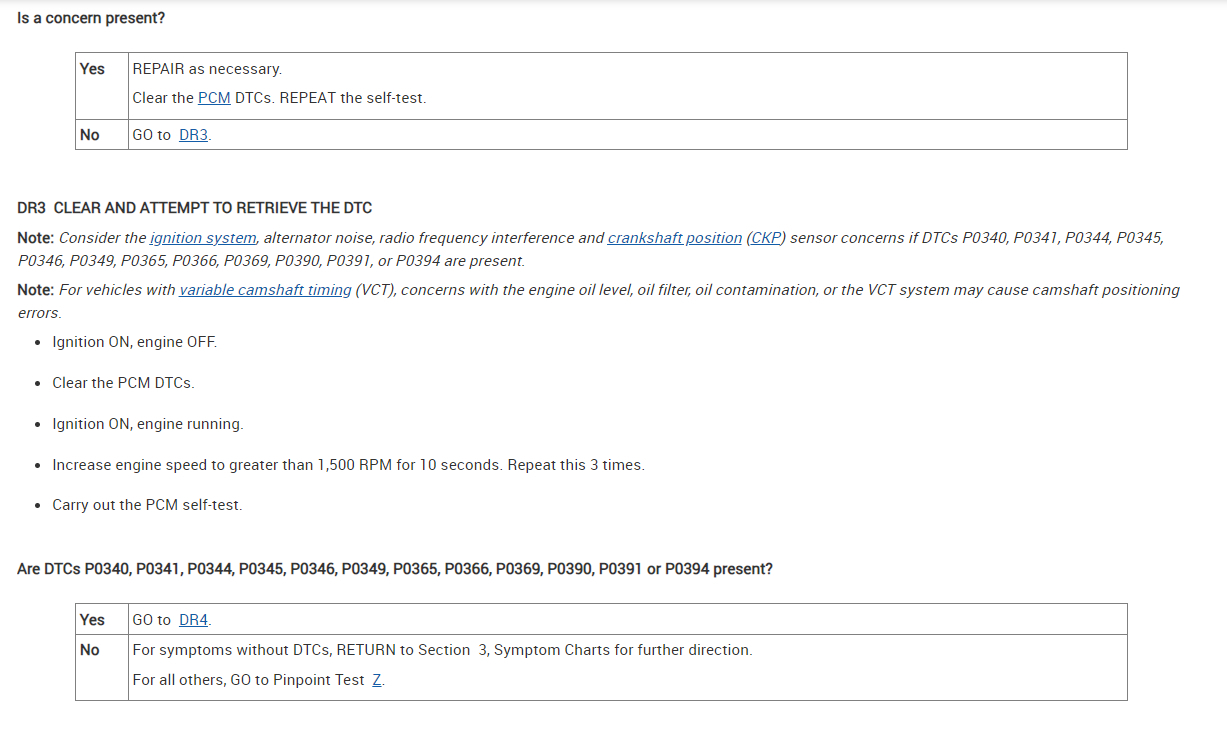The image size is (1227, 729).
Task: Click the 'Ignition ON, engine OFF' bullet
Action: (x=134, y=342)
